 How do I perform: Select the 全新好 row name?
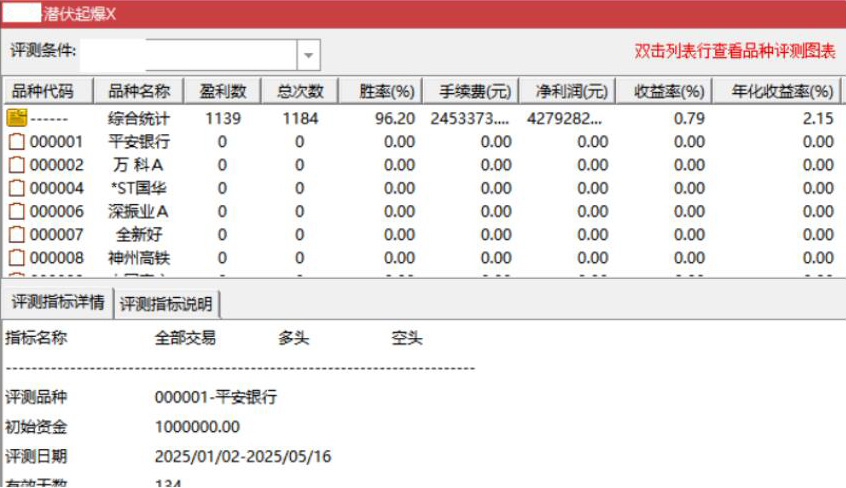pos(139,234)
